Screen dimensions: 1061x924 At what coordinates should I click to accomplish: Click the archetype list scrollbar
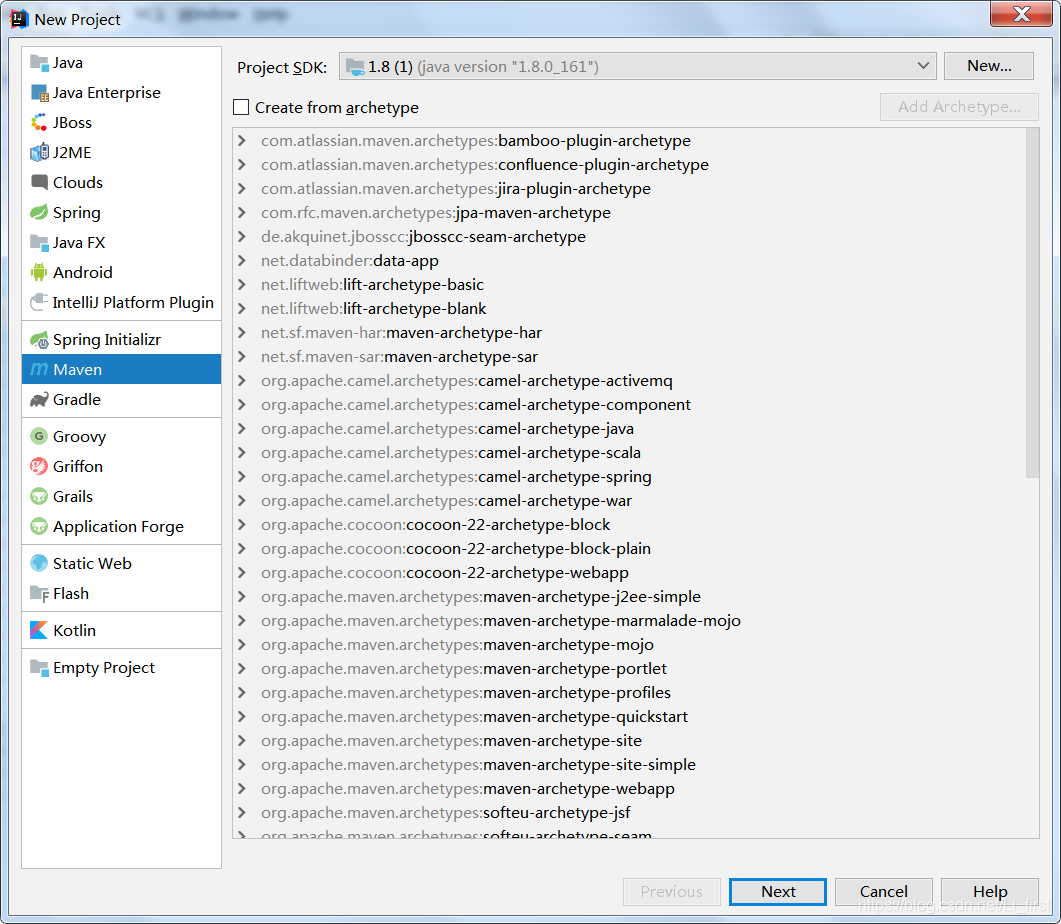[1032, 303]
